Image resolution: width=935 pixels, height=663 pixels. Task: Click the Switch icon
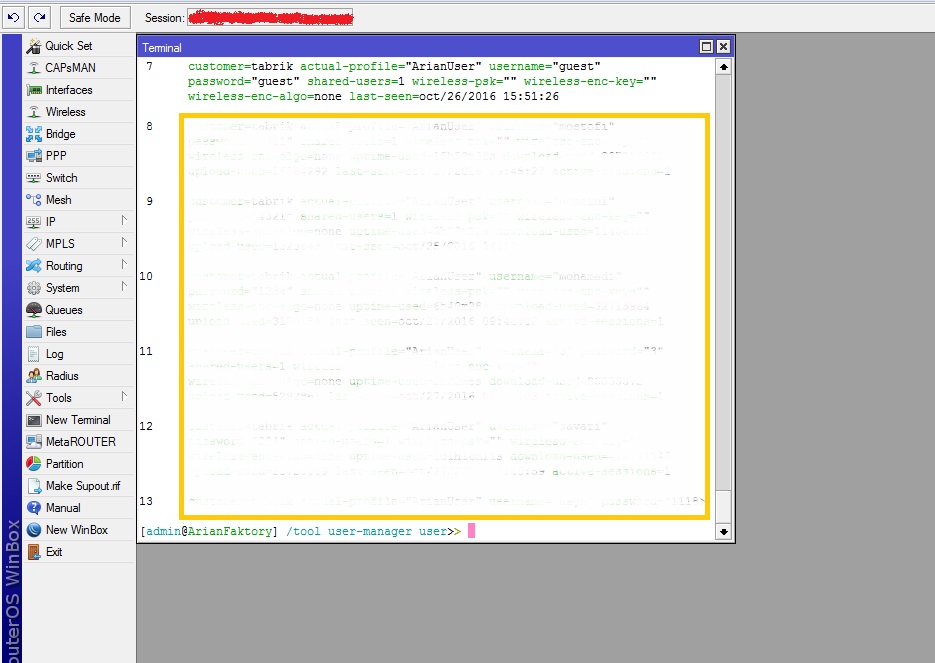34,178
